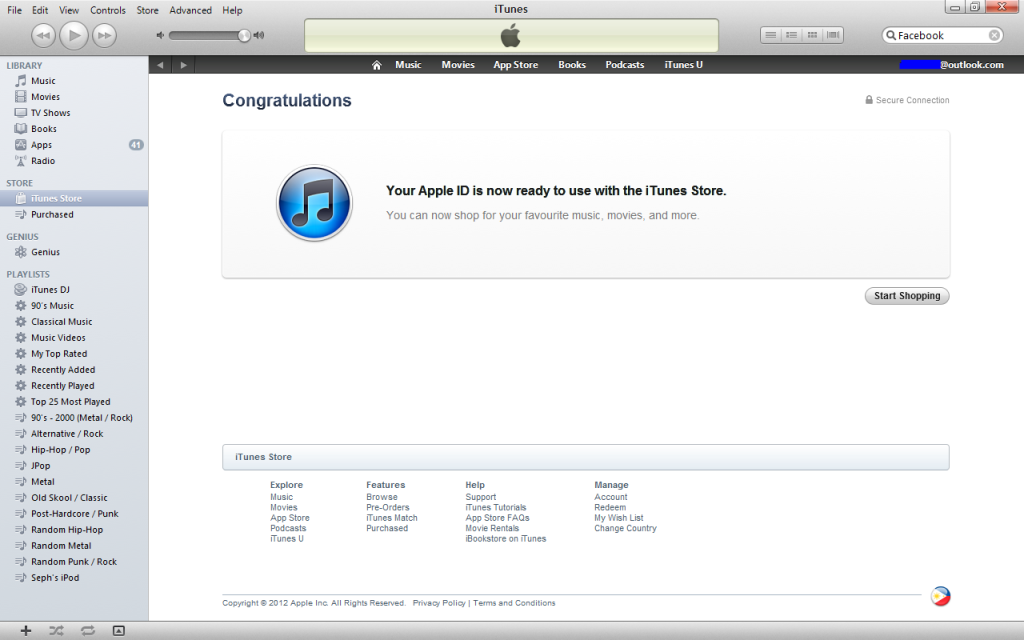Open the Redeem link
The width and height of the screenshot is (1024, 640).
pyautogui.click(x=610, y=507)
